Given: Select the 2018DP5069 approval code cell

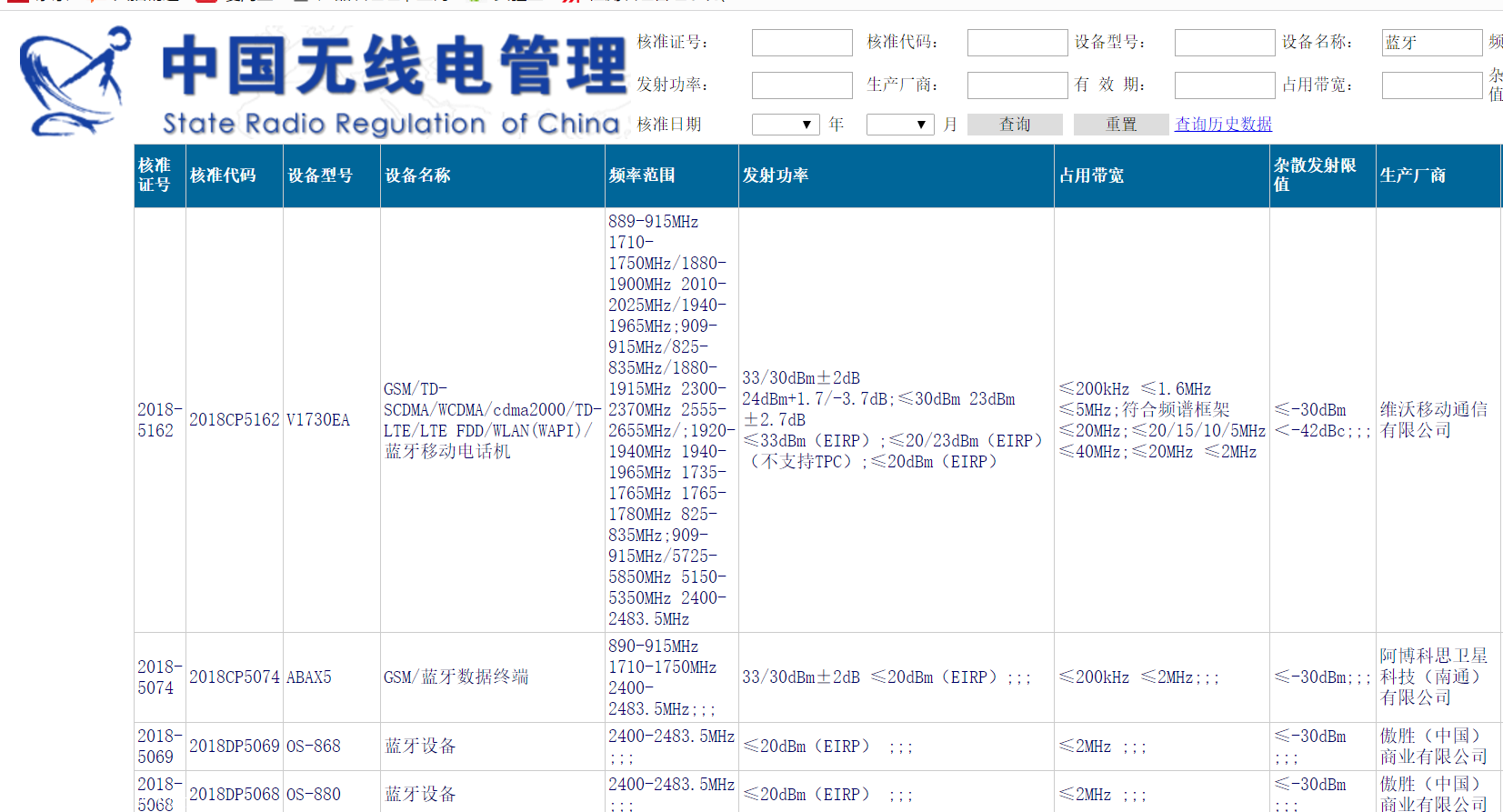Looking at the screenshot, I should coord(235,747).
